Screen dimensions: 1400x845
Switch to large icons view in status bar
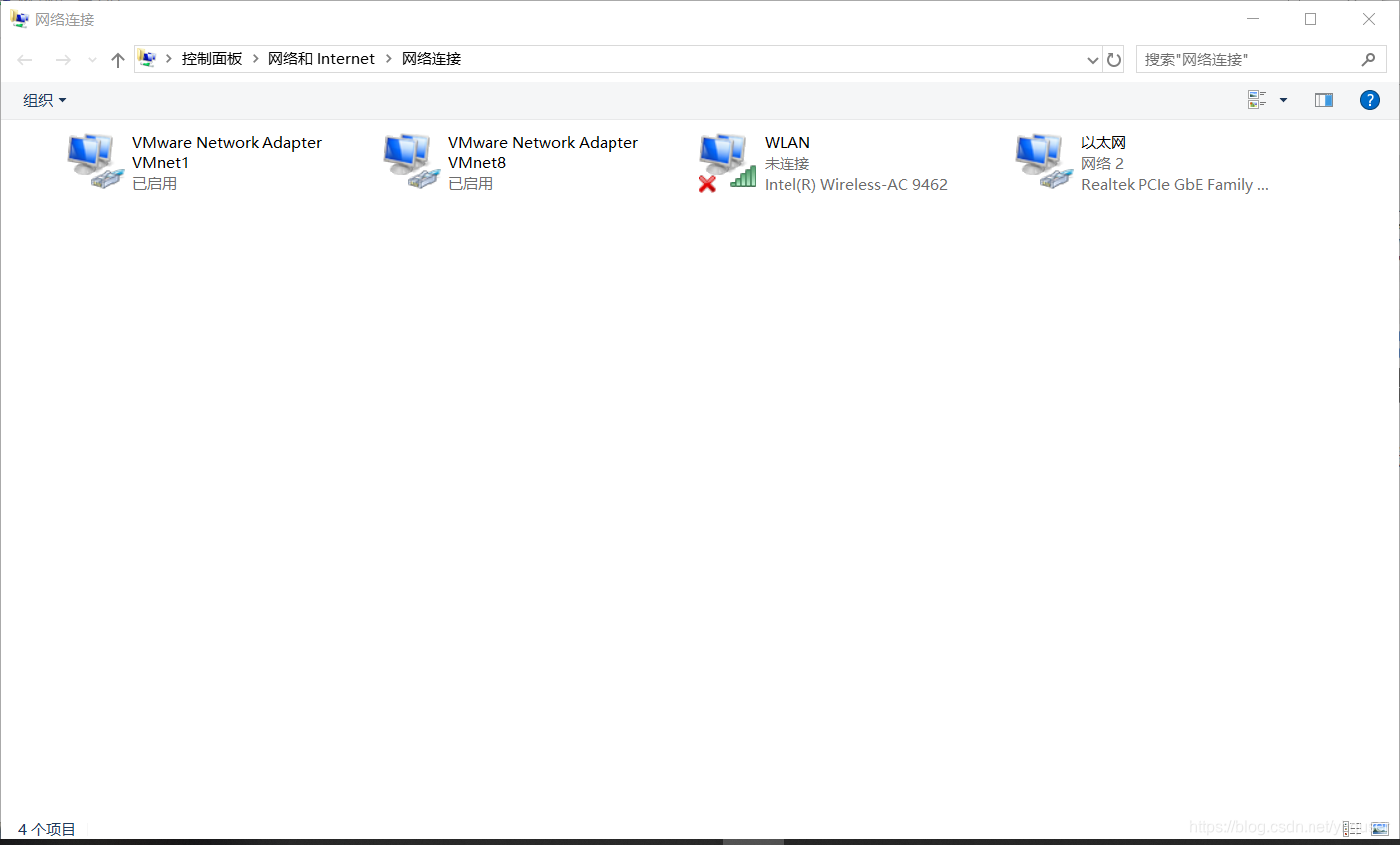(1380, 829)
